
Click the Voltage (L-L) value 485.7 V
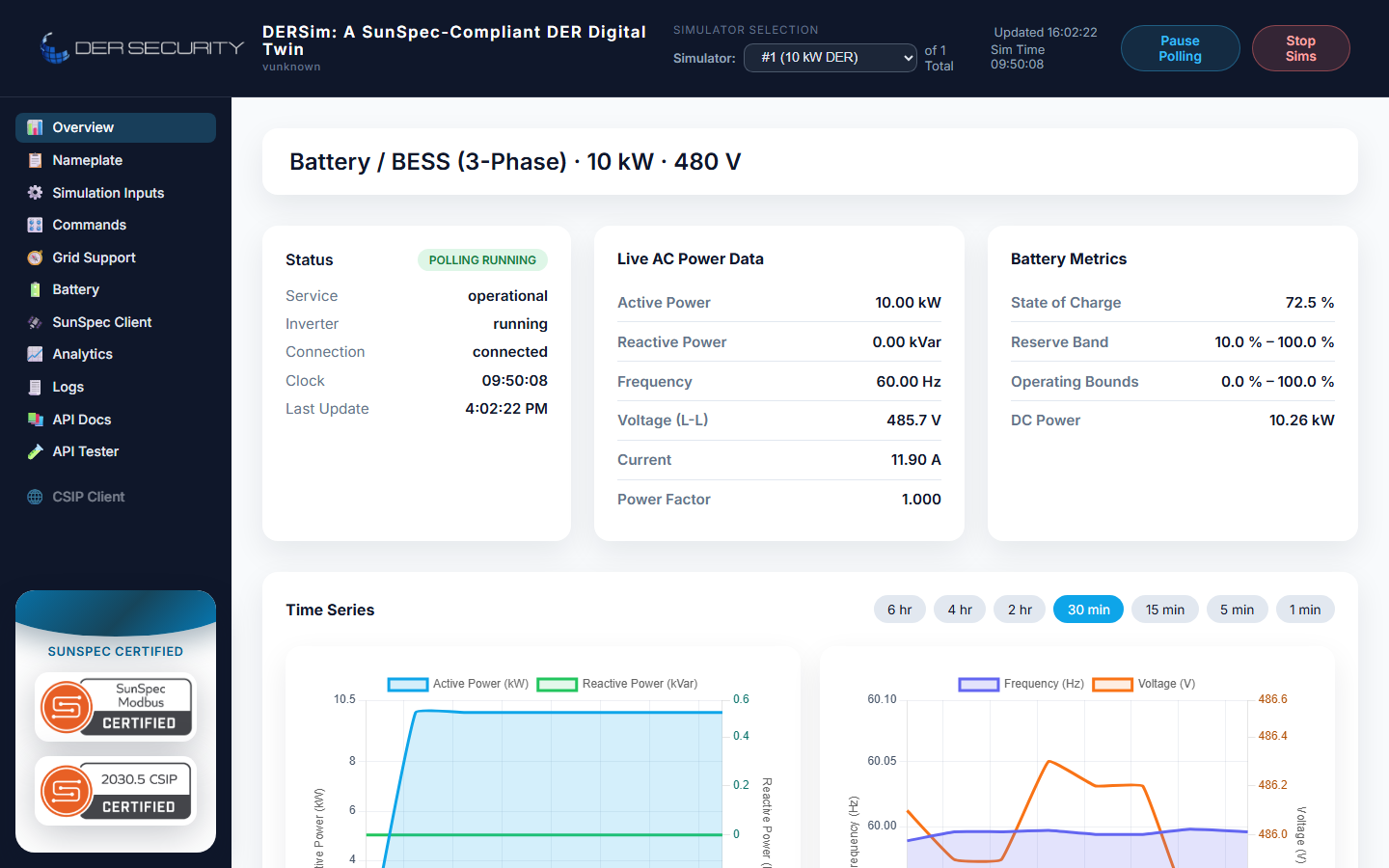point(913,420)
